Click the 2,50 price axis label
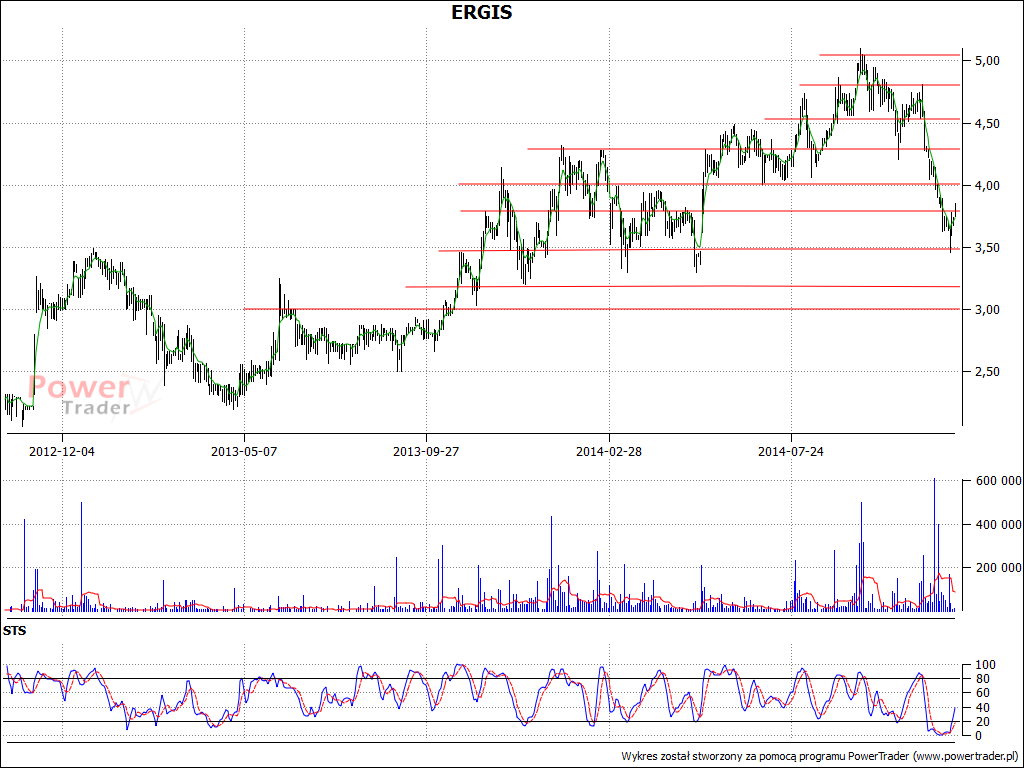 click(987, 372)
